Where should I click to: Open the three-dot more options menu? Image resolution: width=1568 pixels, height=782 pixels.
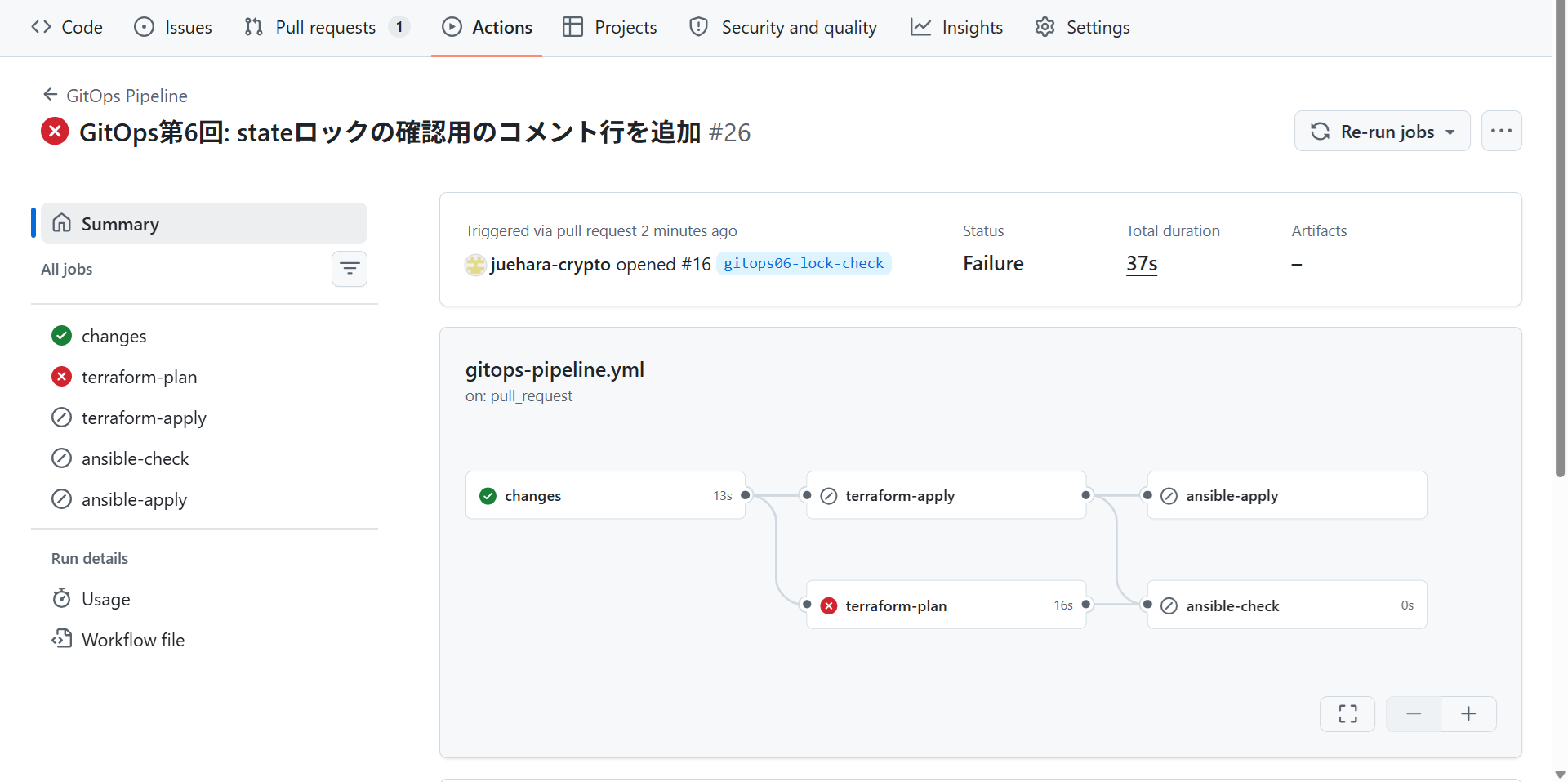click(x=1501, y=131)
